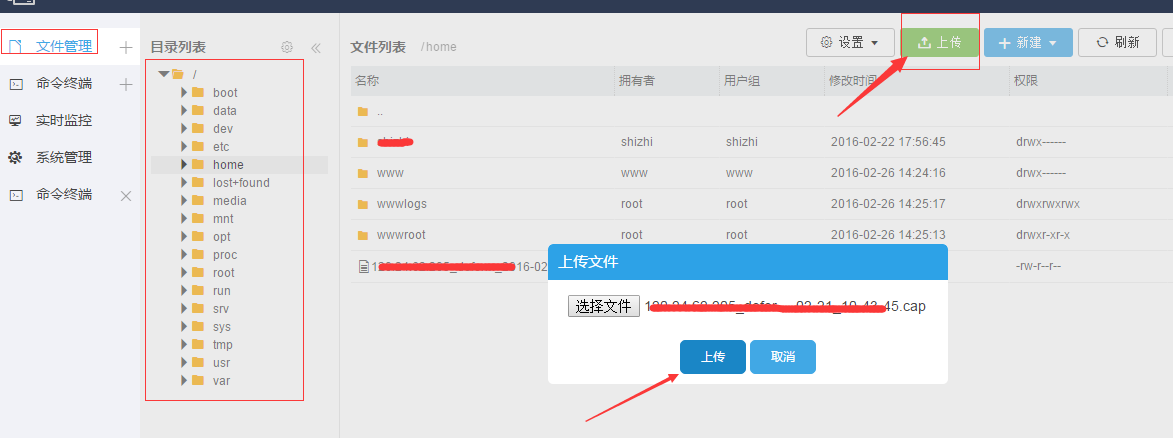Image resolution: width=1173 pixels, height=438 pixels.
Task: Select the root folder in the tree
Action: coord(223,273)
